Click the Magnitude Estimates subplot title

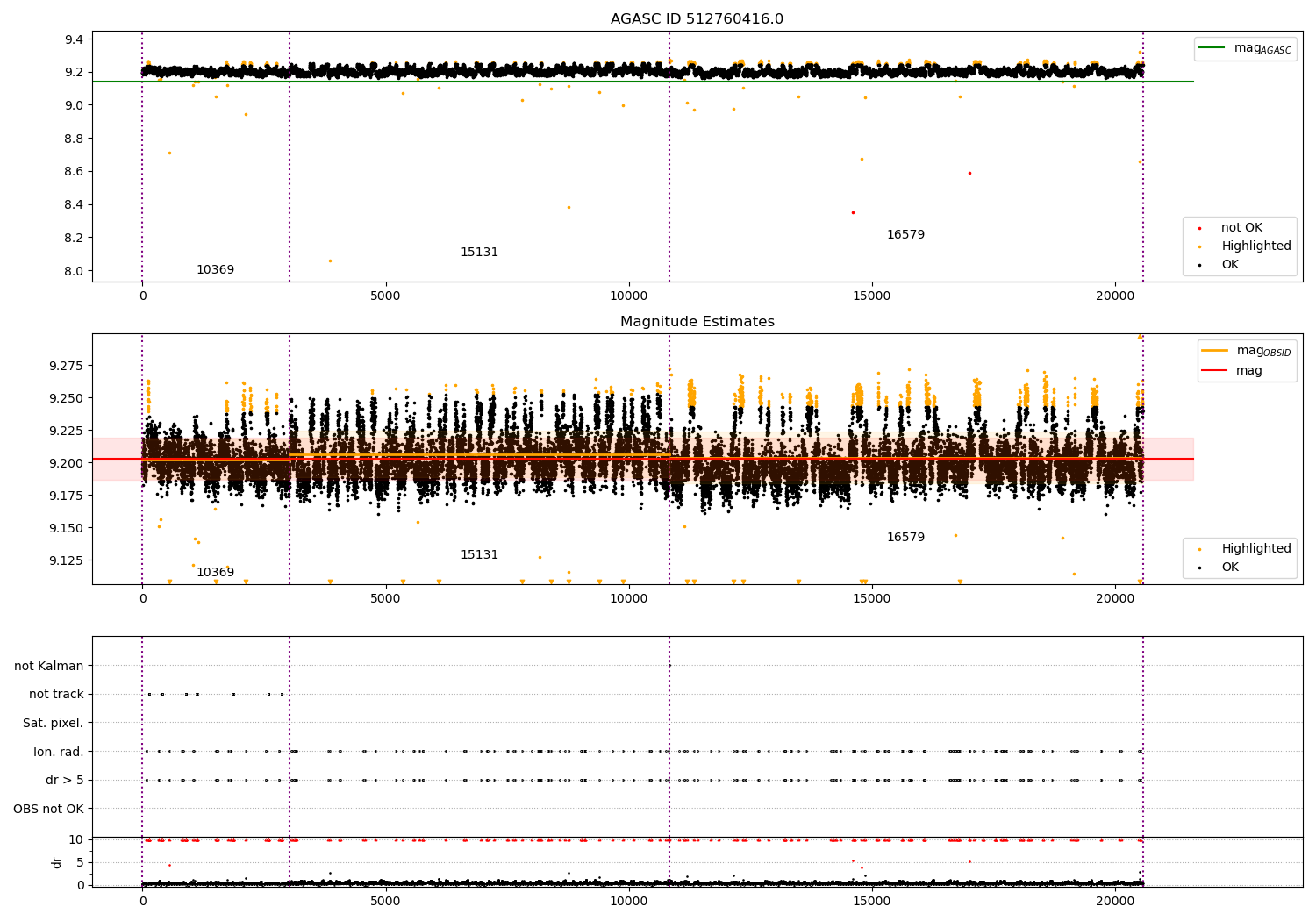point(697,322)
